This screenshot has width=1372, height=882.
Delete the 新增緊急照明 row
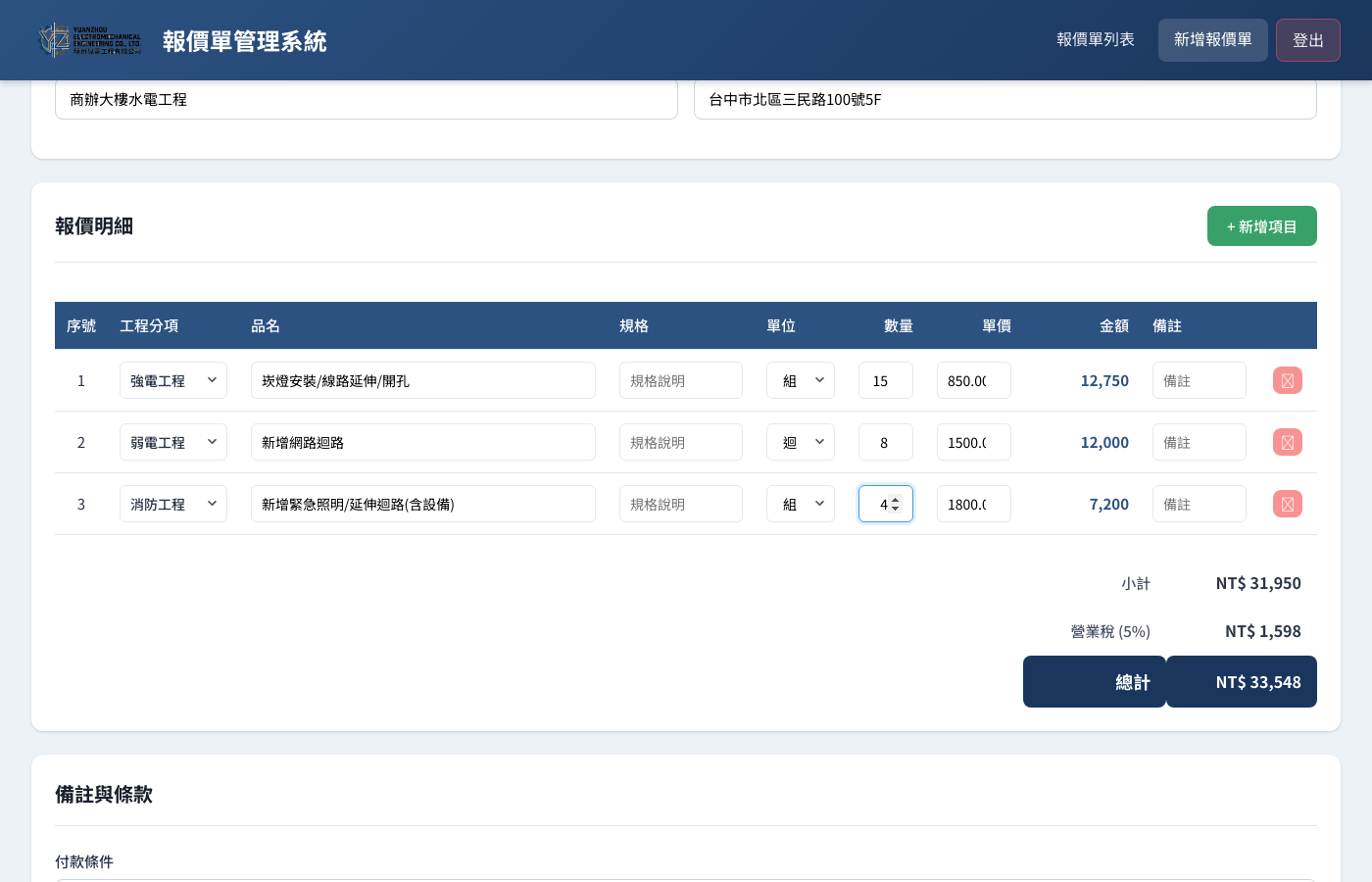tap(1287, 504)
